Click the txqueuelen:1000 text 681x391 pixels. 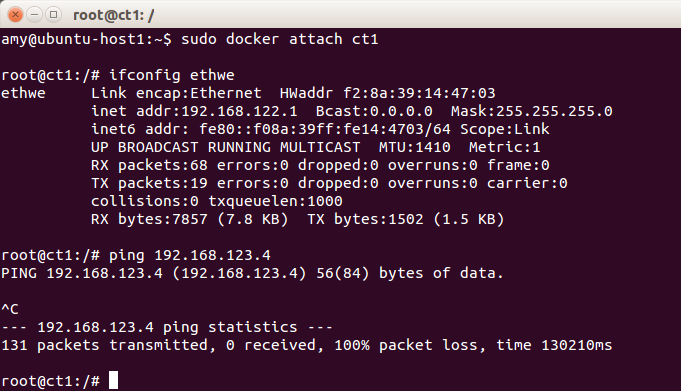point(275,201)
